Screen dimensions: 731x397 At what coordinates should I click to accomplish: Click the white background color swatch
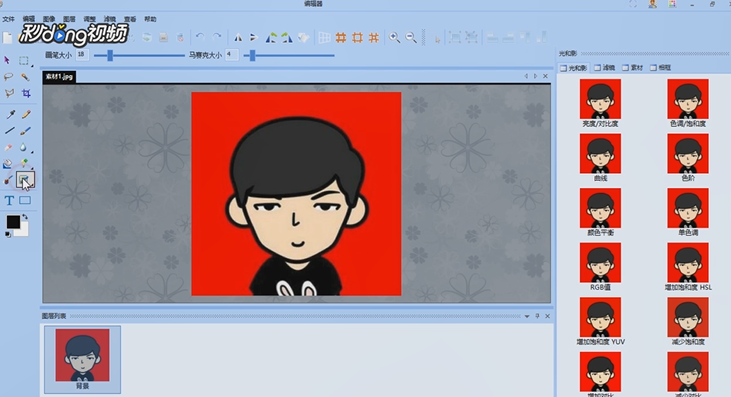click(x=24, y=231)
